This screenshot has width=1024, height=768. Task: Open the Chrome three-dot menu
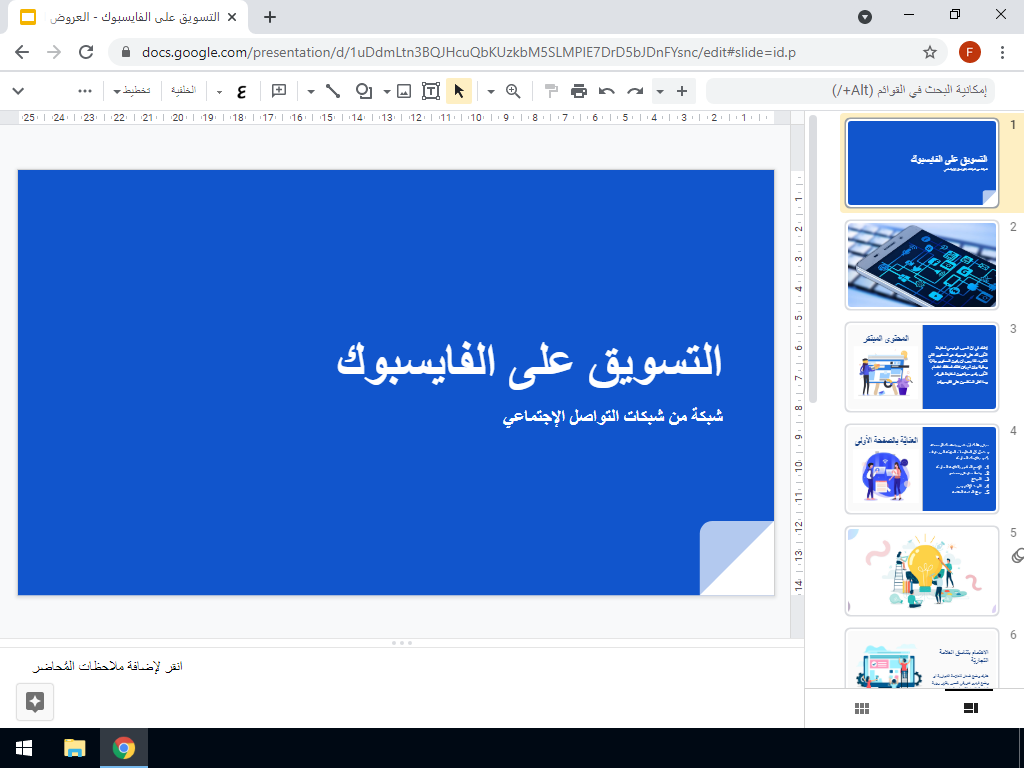click(1002, 52)
